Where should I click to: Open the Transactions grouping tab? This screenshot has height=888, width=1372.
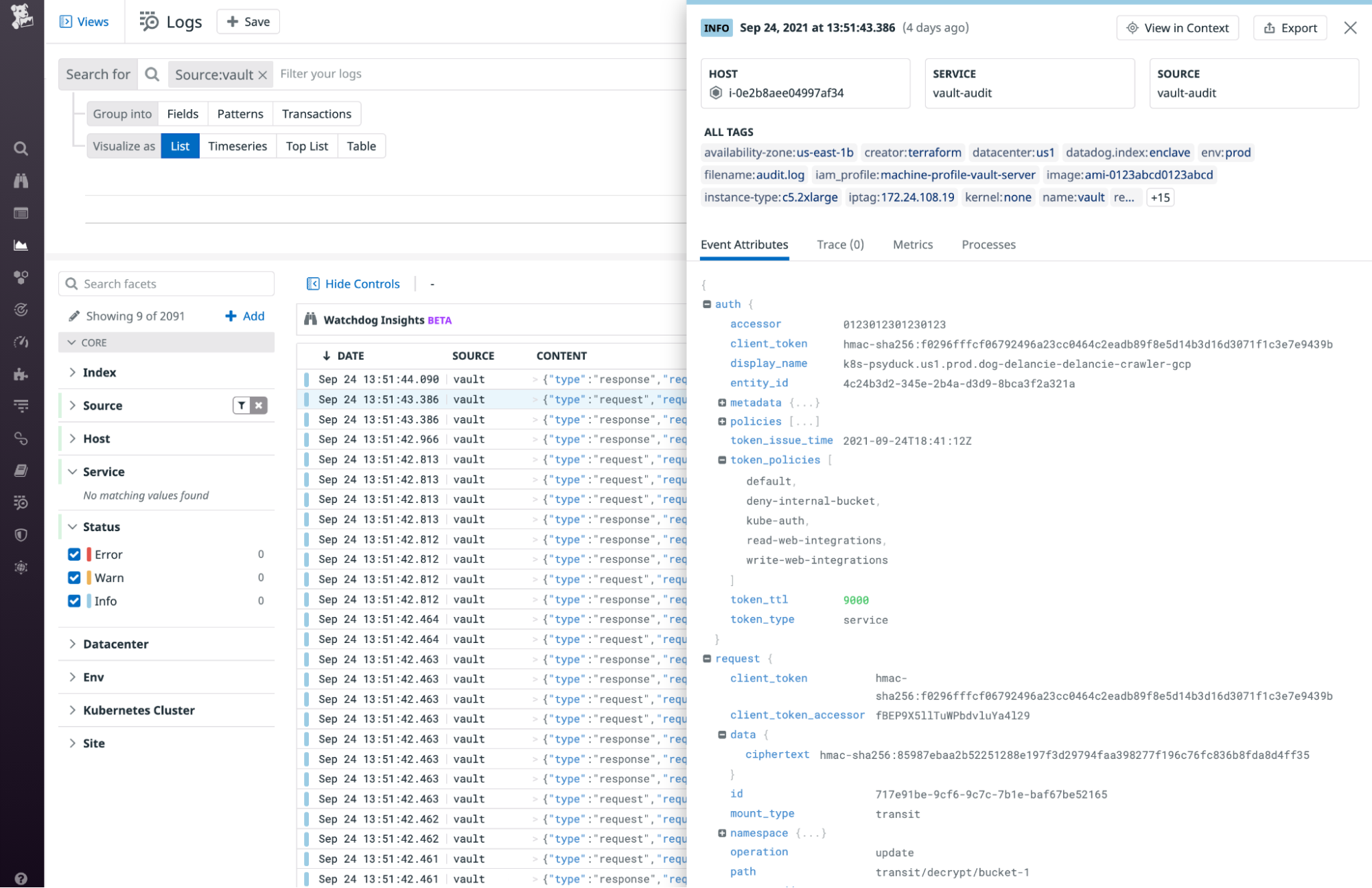316,113
